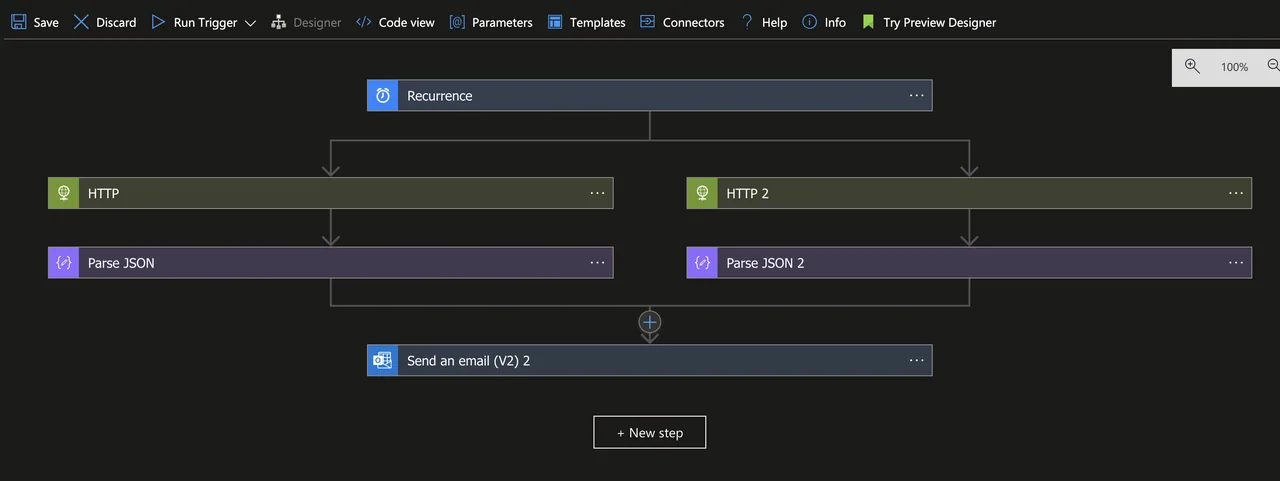Screen dimensions: 1280x481
Task: Open the Connectors option
Action: coord(682,22)
